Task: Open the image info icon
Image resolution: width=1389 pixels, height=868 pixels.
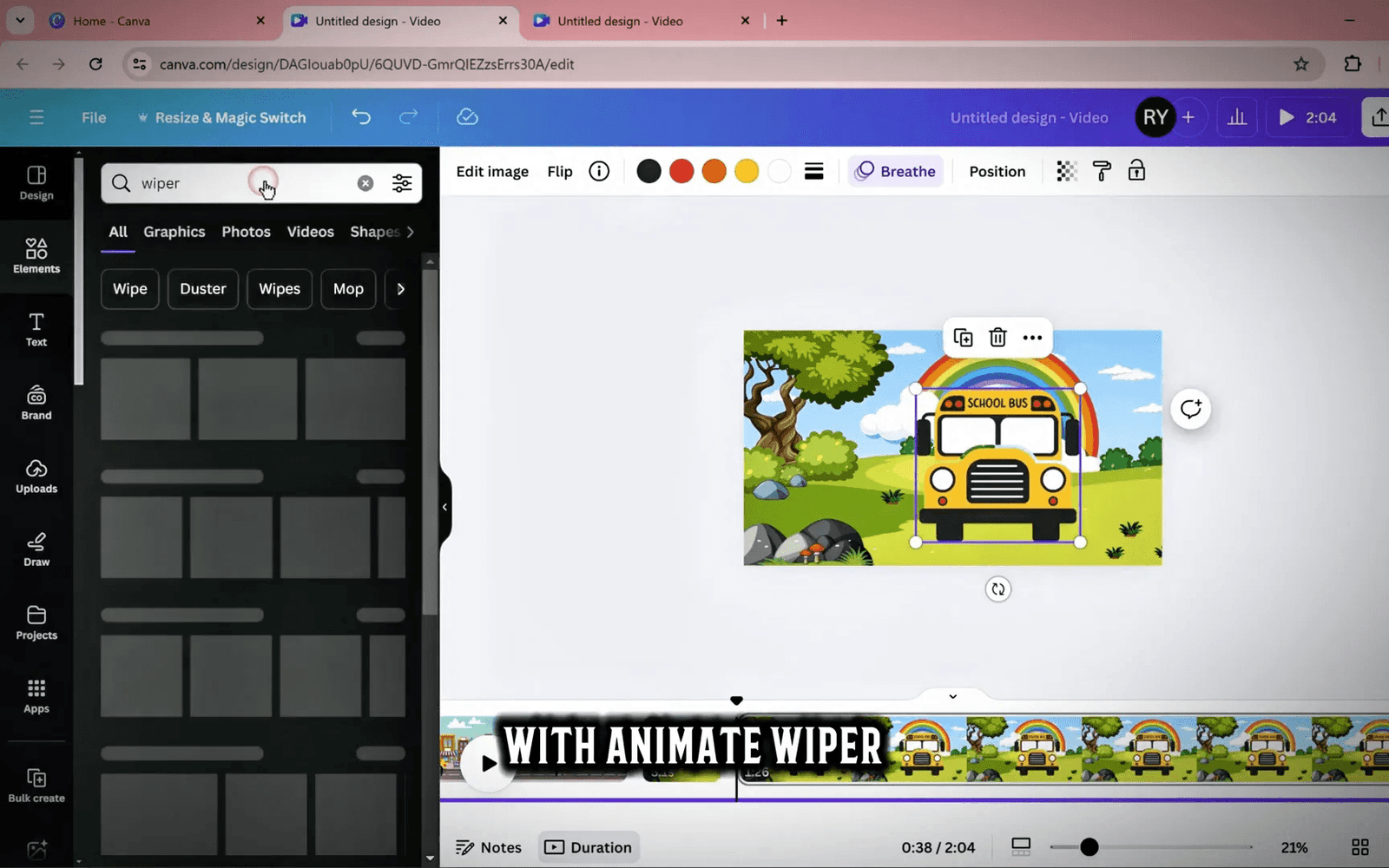Action: (599, 171)
